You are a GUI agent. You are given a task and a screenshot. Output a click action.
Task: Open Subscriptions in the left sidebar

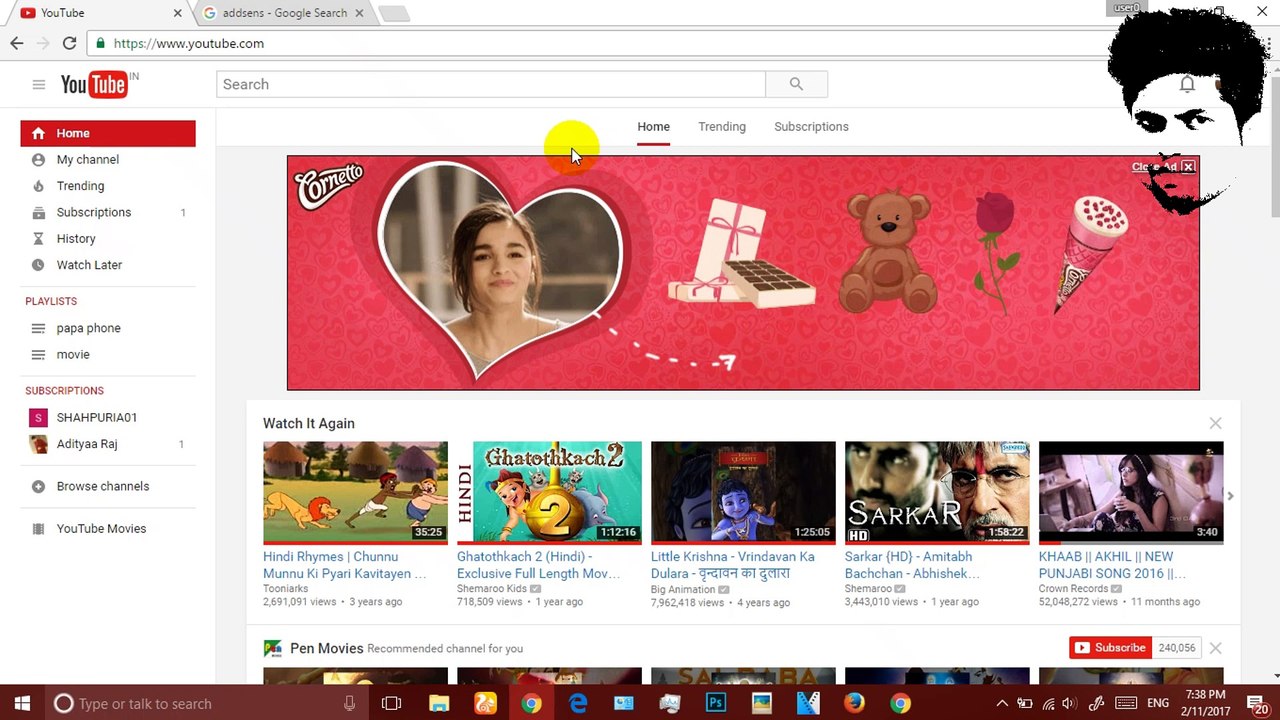click(93, 212)
